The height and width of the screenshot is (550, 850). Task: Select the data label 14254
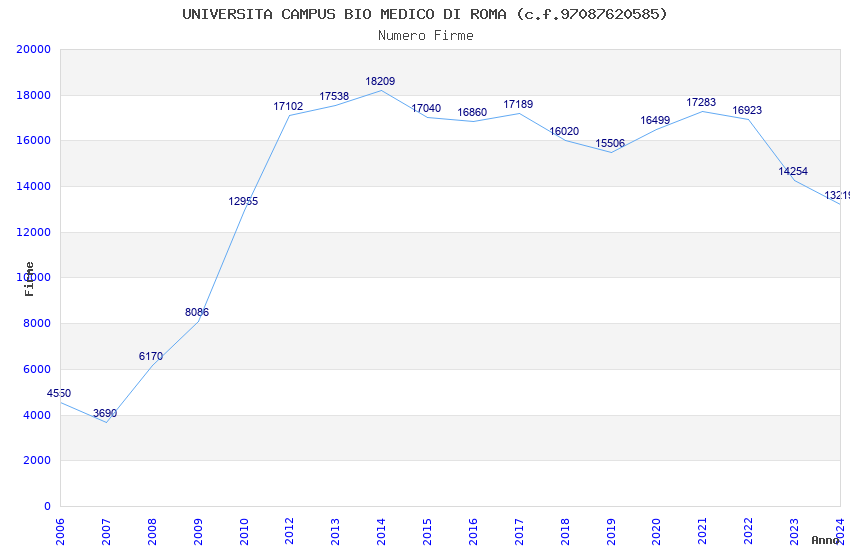pyautogui.click(x=793, y=171)
